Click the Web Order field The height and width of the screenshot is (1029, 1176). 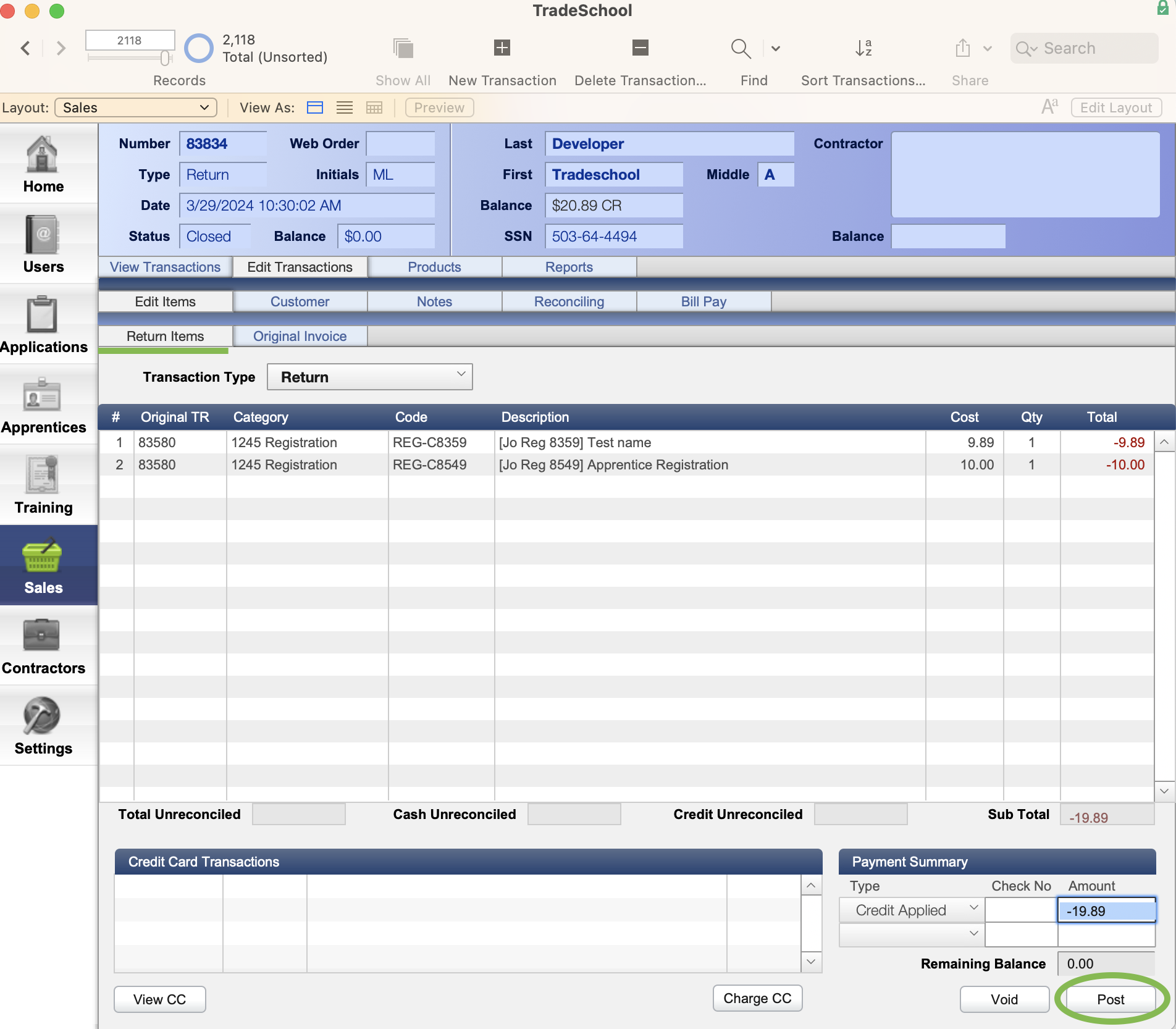tap(400, 144)
